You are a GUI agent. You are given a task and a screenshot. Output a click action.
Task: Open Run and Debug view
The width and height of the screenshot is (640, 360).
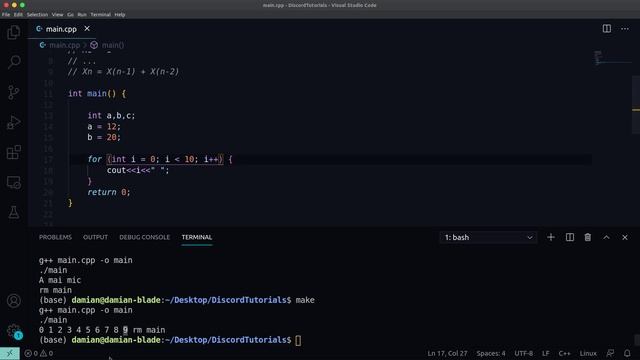tap(14, 122)
